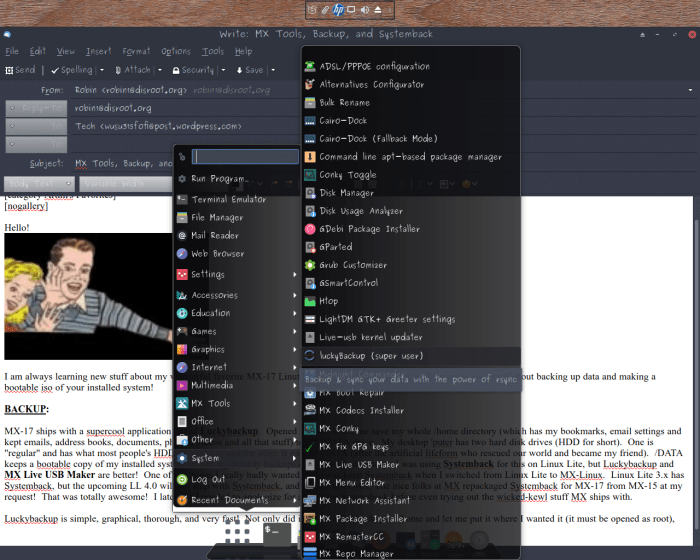Open the Format menu
The width and height of the screenshot is (700, 560).
136,51
